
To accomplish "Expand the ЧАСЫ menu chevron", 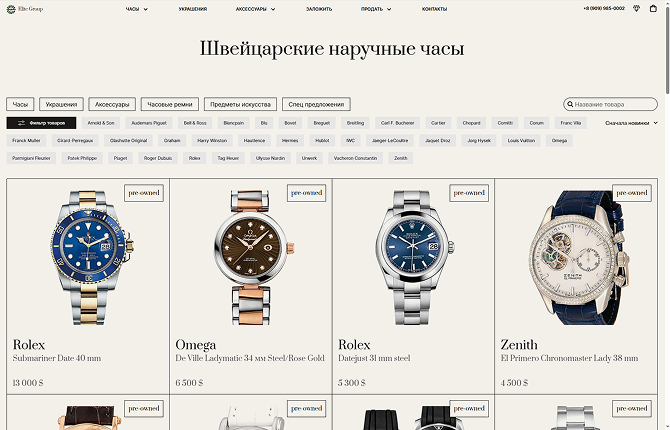I will (145, 9).
